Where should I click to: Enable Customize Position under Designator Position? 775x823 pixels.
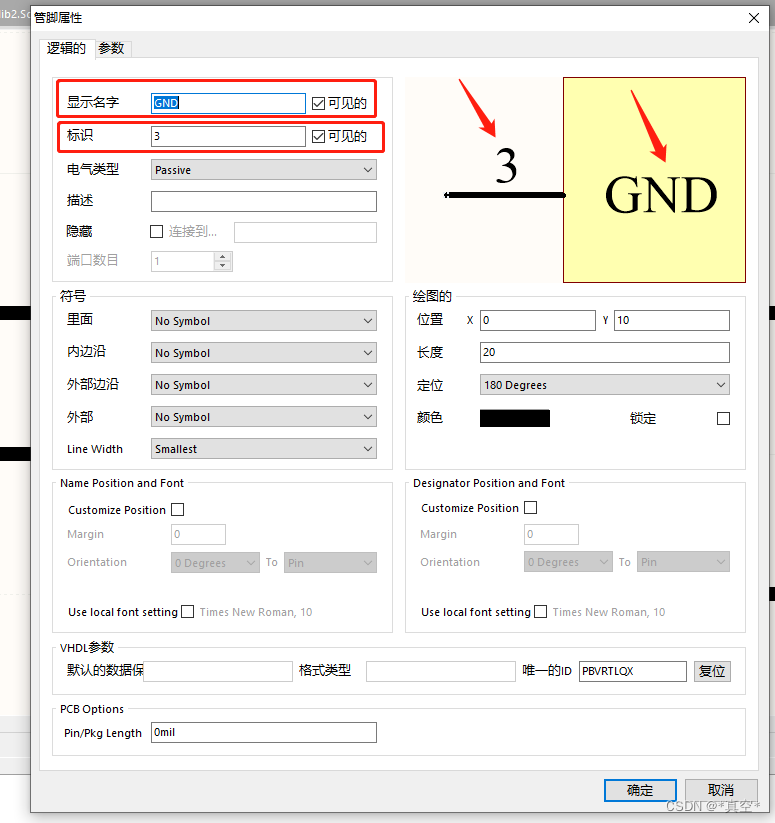530,508
